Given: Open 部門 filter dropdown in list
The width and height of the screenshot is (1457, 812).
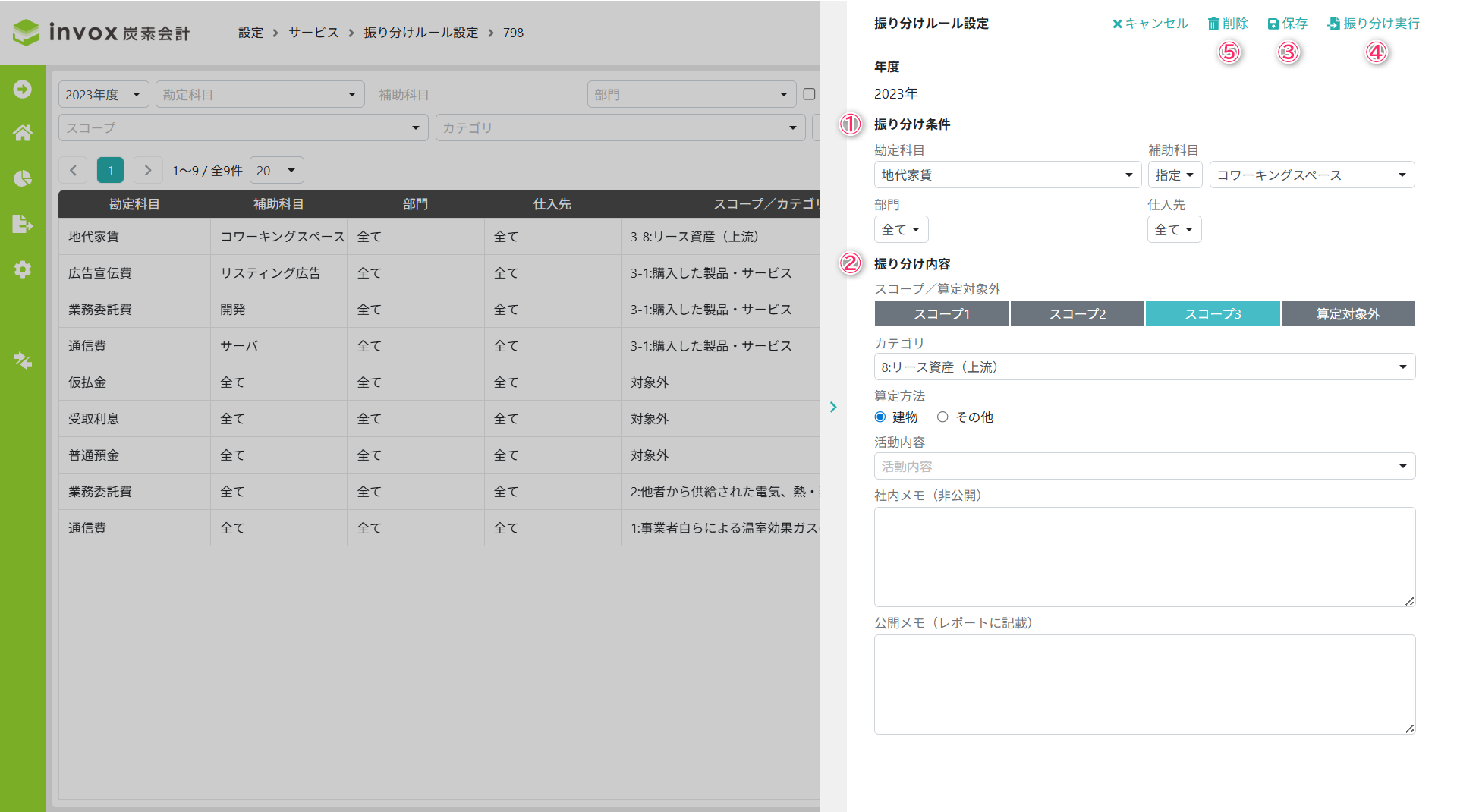Looking at the screenshot, I should point(692,94).
